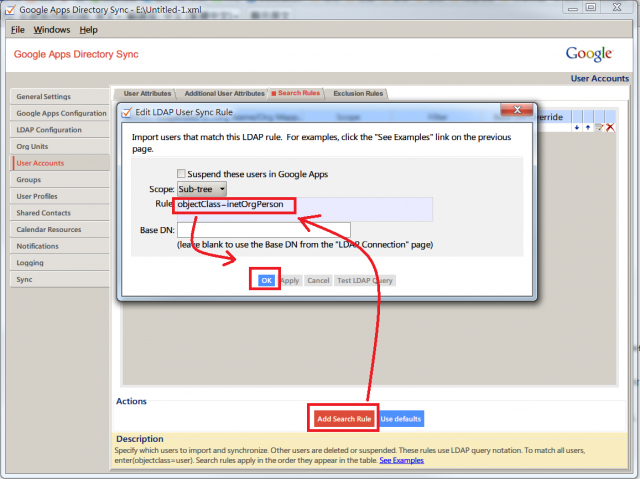Click the app icon in the title bar

pos(10,10)
